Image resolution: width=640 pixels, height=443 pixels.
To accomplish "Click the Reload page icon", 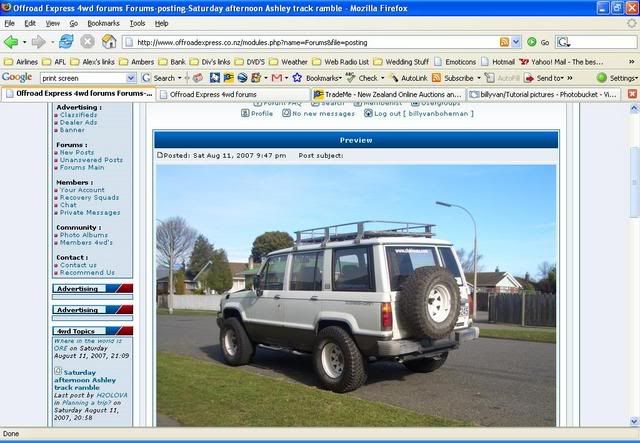I will point(66,42).
